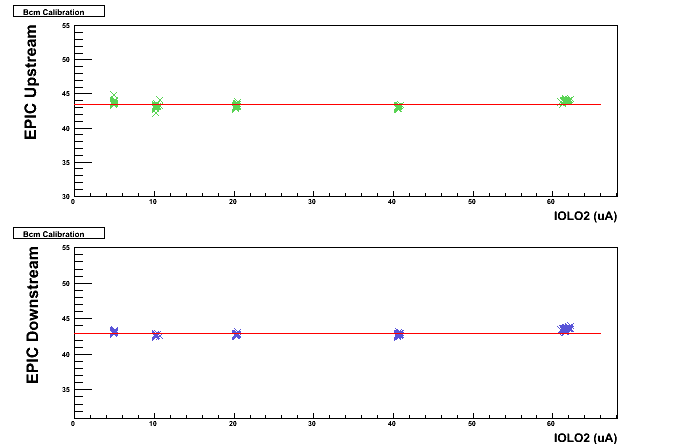The image size is (692, 444).
Task: Click y-axis tick label 55 on upstream plot
Action: [x=66, y=26]
